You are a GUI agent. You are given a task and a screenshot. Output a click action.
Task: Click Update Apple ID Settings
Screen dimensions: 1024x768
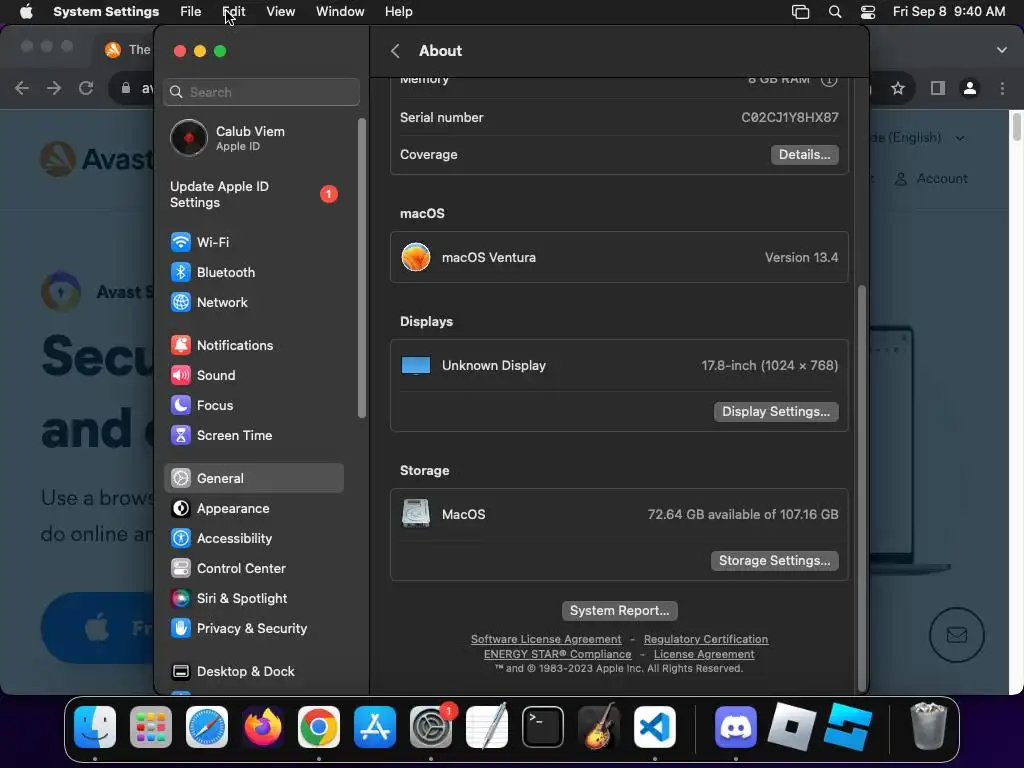(253, 195)
